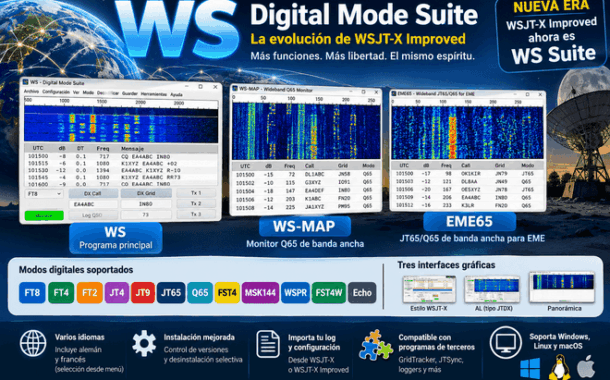The width and height of the screenshot is (610, 380).
Task: Click the DX Call button
Action: click(93, 193)
